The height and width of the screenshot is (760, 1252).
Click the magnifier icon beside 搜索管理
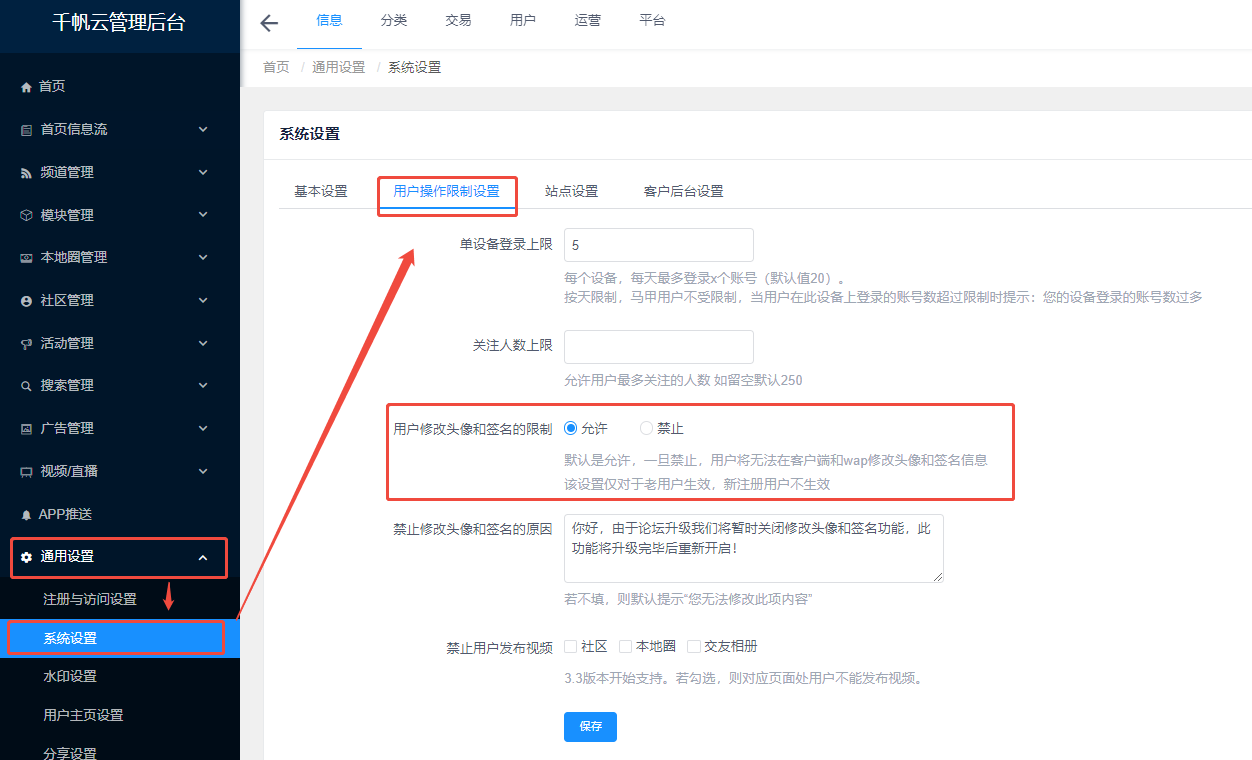(x=27, y=386)
